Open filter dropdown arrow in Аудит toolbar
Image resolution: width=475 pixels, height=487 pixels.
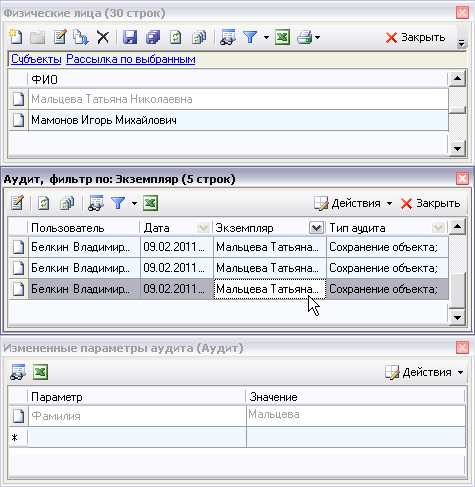pyautogui.click(x=134, y=203)
